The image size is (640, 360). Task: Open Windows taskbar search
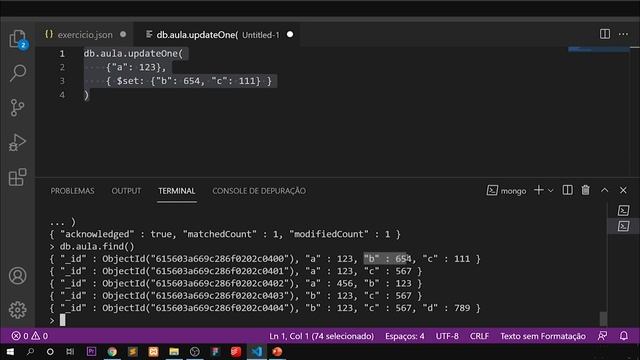(30, 352)
